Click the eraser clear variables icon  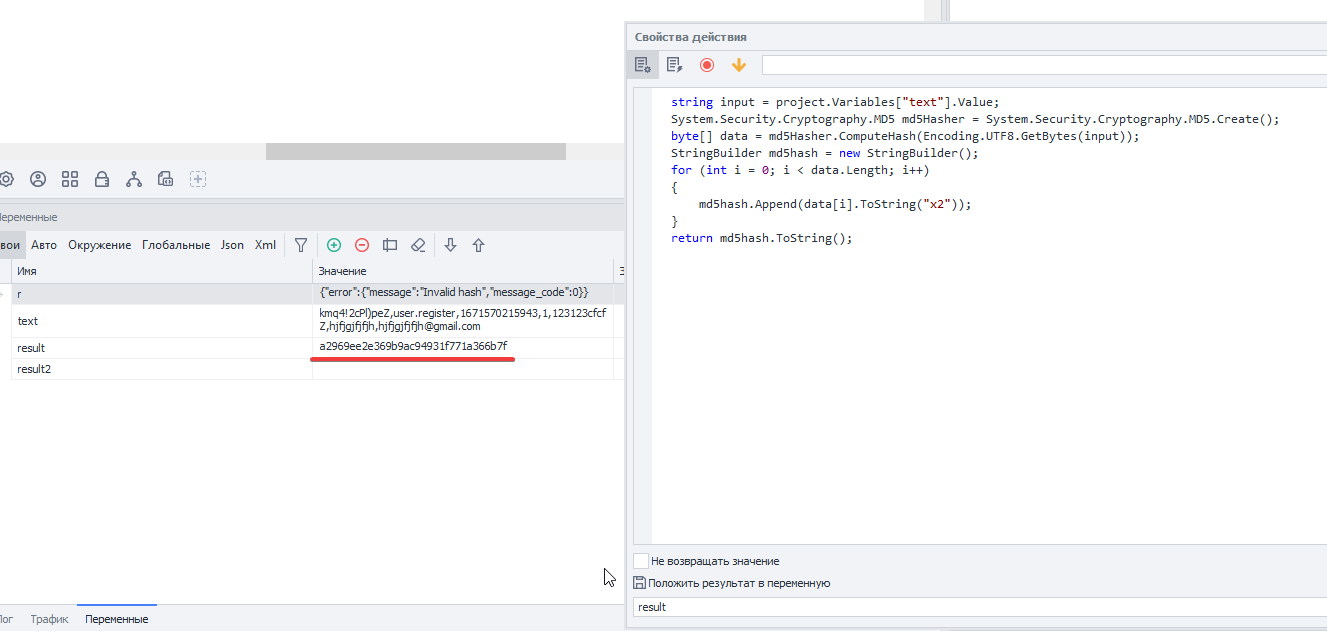(x=419, y=245)
